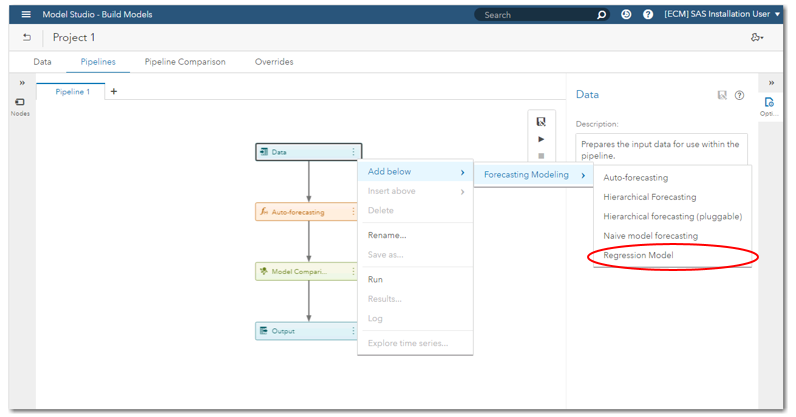Image resolution: width=796 pixels, height=417 pixels.
Task: Open the hamburger applications menu
Action: pos(26,14)
